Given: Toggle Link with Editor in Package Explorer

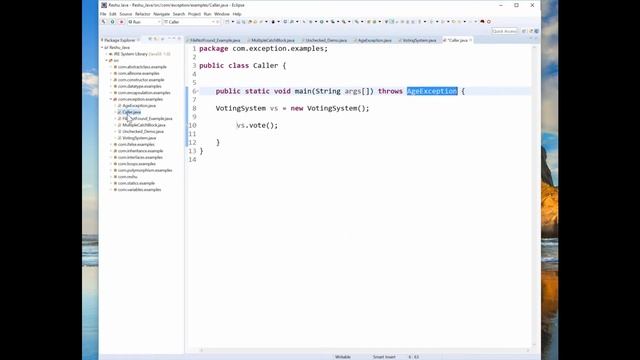Looking at the screenshot, I should [x=156, y=39].
